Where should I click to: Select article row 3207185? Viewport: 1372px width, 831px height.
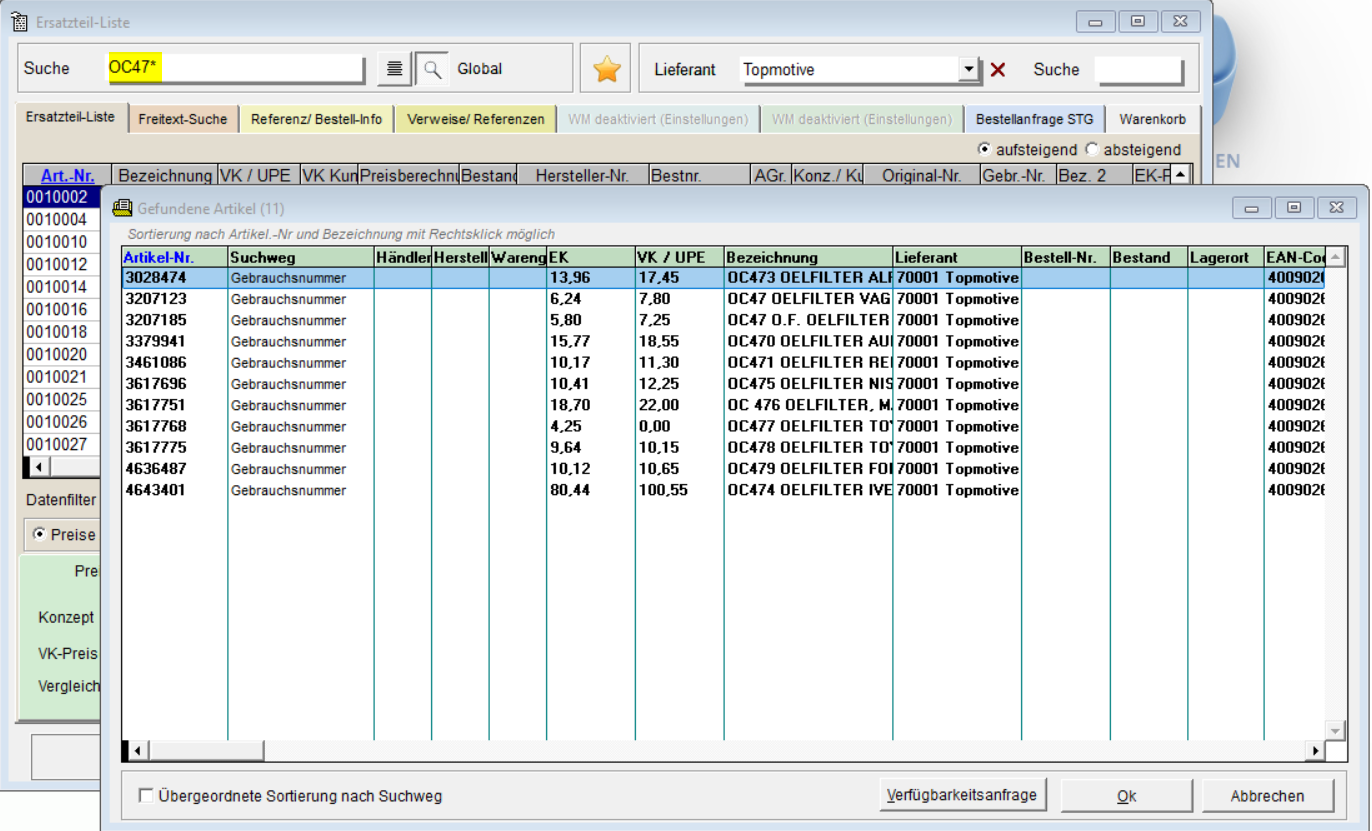tap(723, 320)
